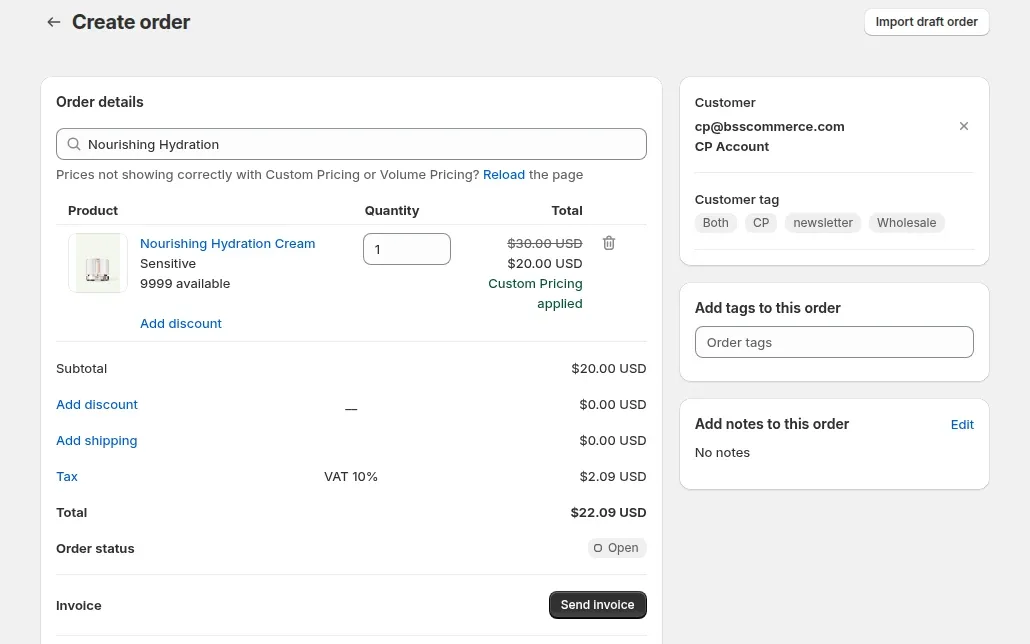Focus the product search field
Screen dimensions: 1030x644
pyautogui.click(x=351, y=144)
